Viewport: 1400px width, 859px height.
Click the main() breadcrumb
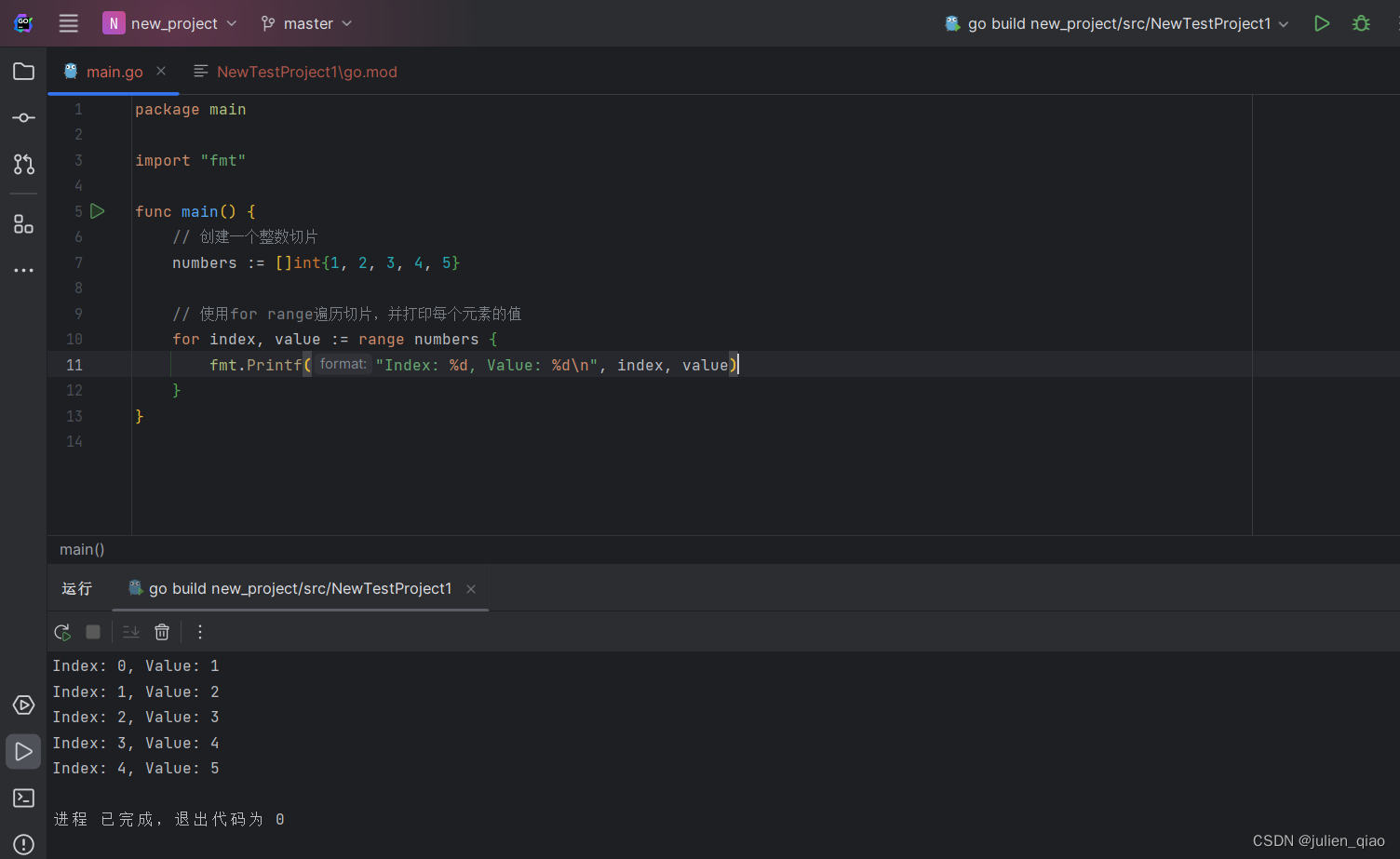coord(82,549)
